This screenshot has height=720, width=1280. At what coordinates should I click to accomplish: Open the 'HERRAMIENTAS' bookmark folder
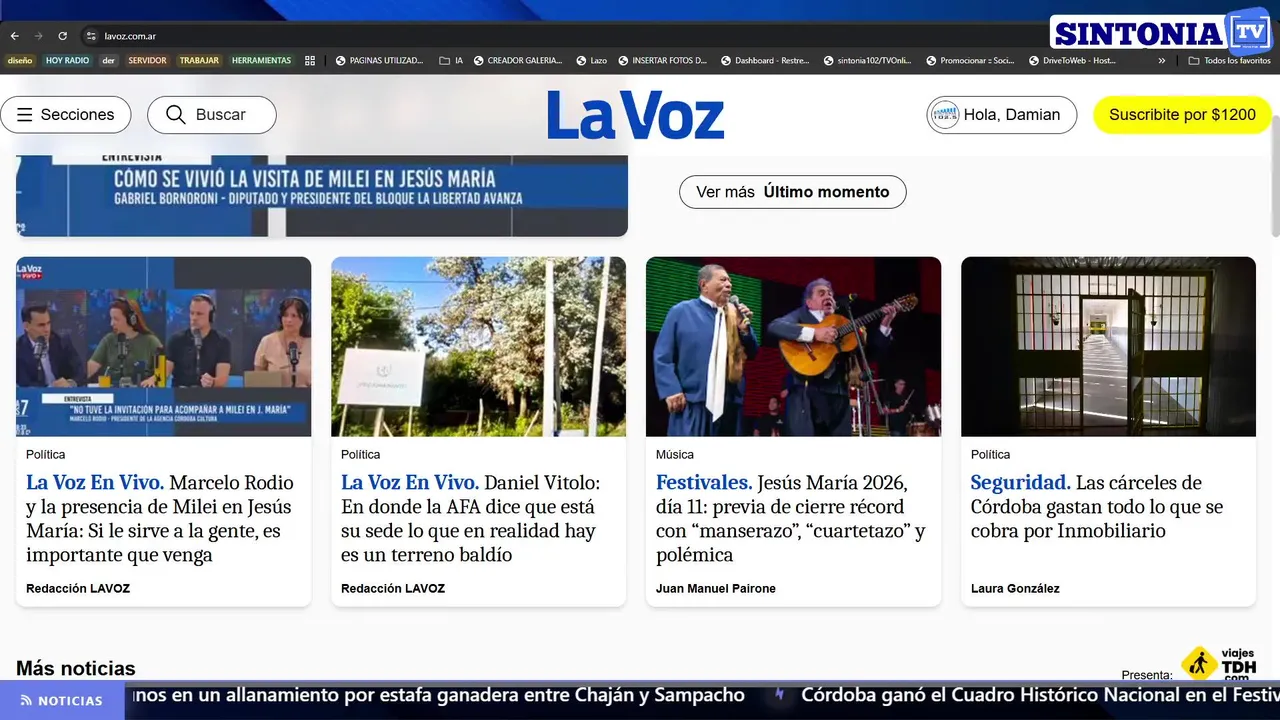coord(261,61)
